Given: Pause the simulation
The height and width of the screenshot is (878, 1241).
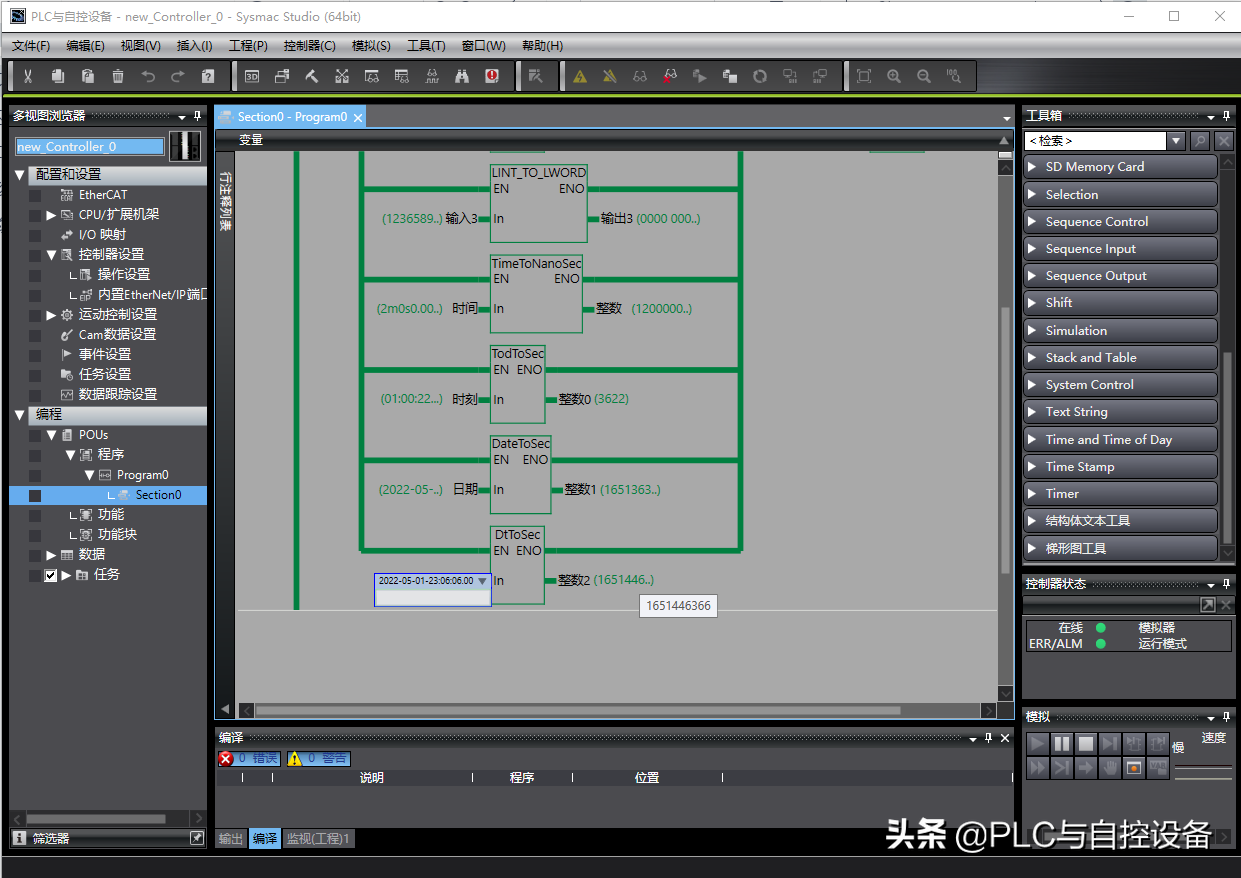Looking at the screenshot, I should 1062,743.
